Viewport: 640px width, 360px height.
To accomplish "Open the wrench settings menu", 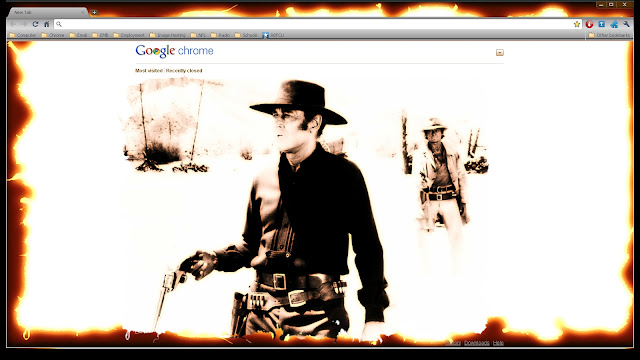I will (626, 24).
